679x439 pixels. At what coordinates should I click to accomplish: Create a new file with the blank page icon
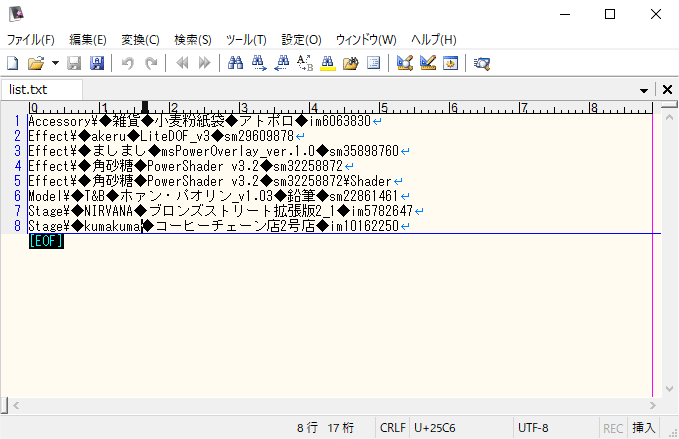coord(13,63)
